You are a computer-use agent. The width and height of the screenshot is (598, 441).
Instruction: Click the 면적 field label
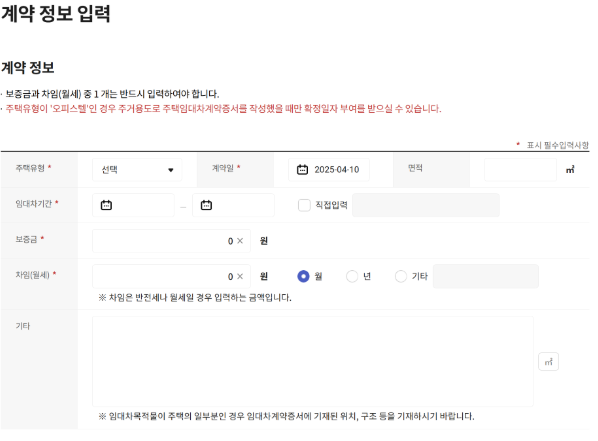[x=415, y=168]
